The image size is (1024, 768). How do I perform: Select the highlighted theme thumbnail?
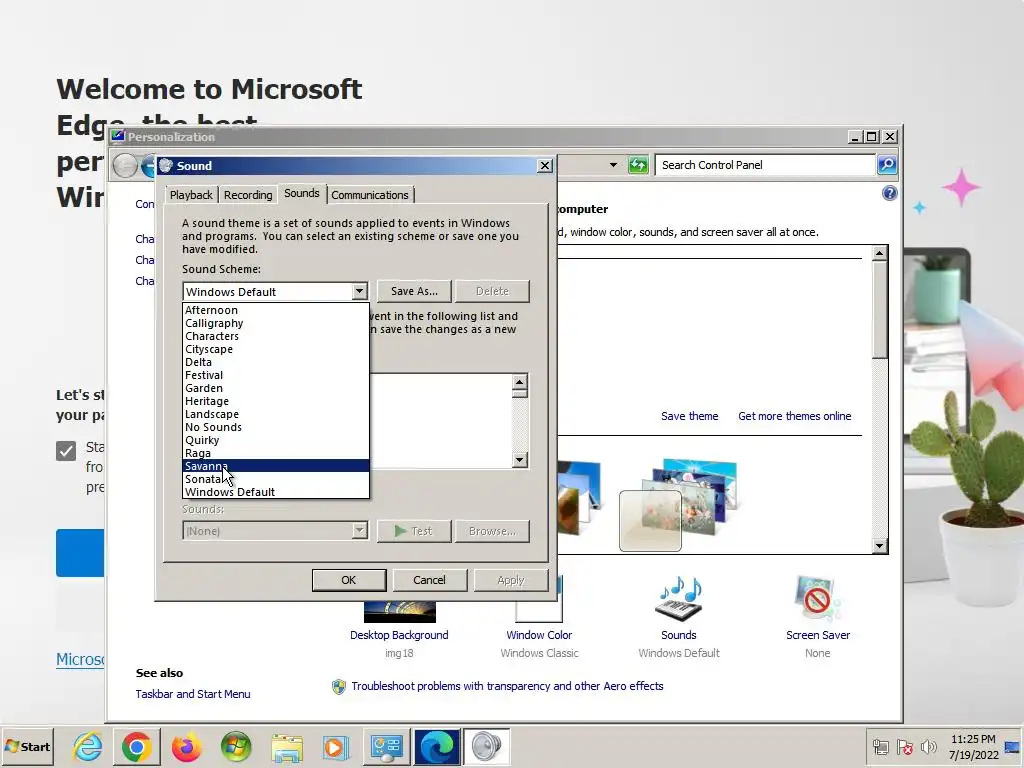[650, 521]
